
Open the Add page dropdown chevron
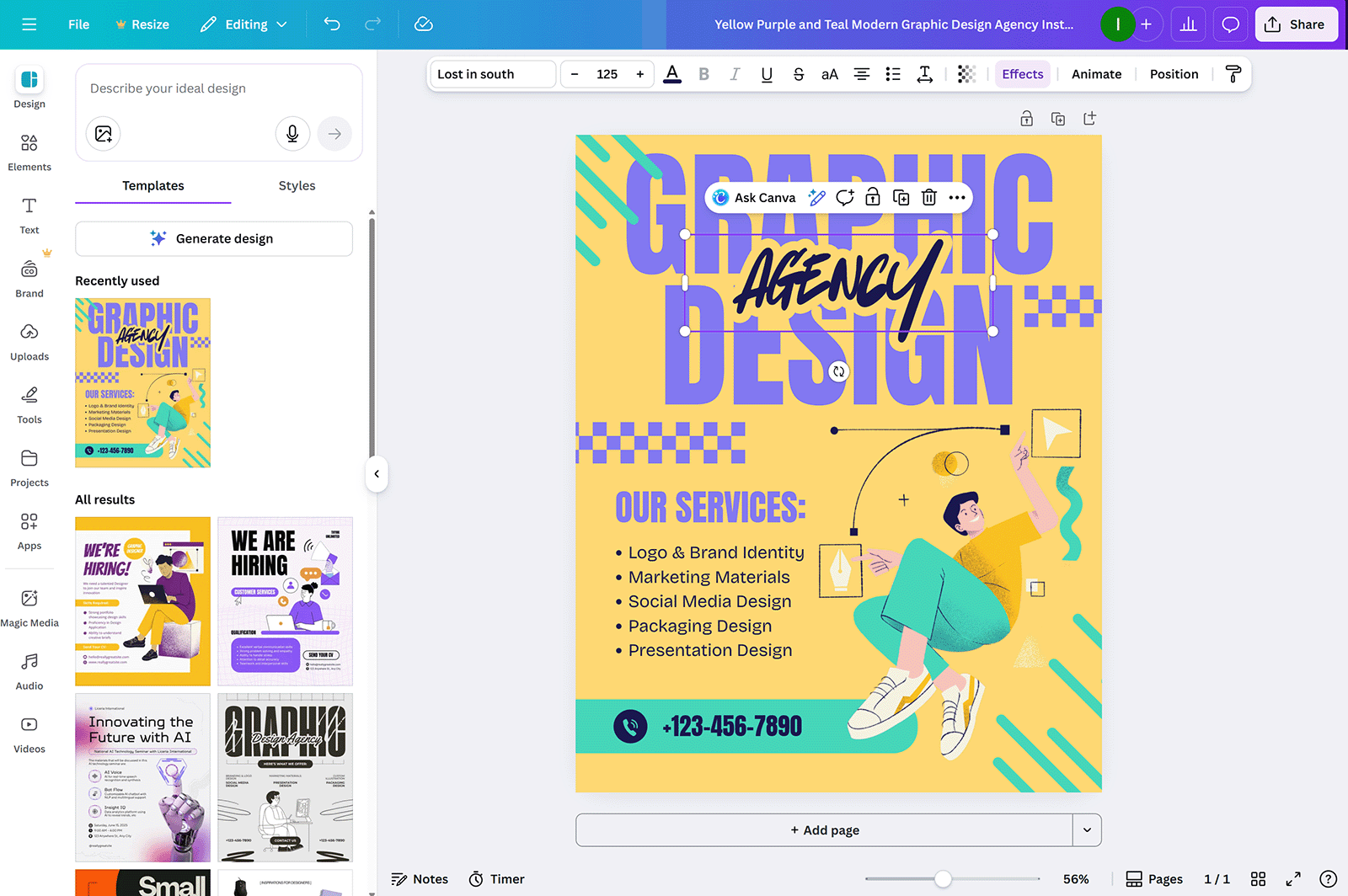coord(1088,829)
